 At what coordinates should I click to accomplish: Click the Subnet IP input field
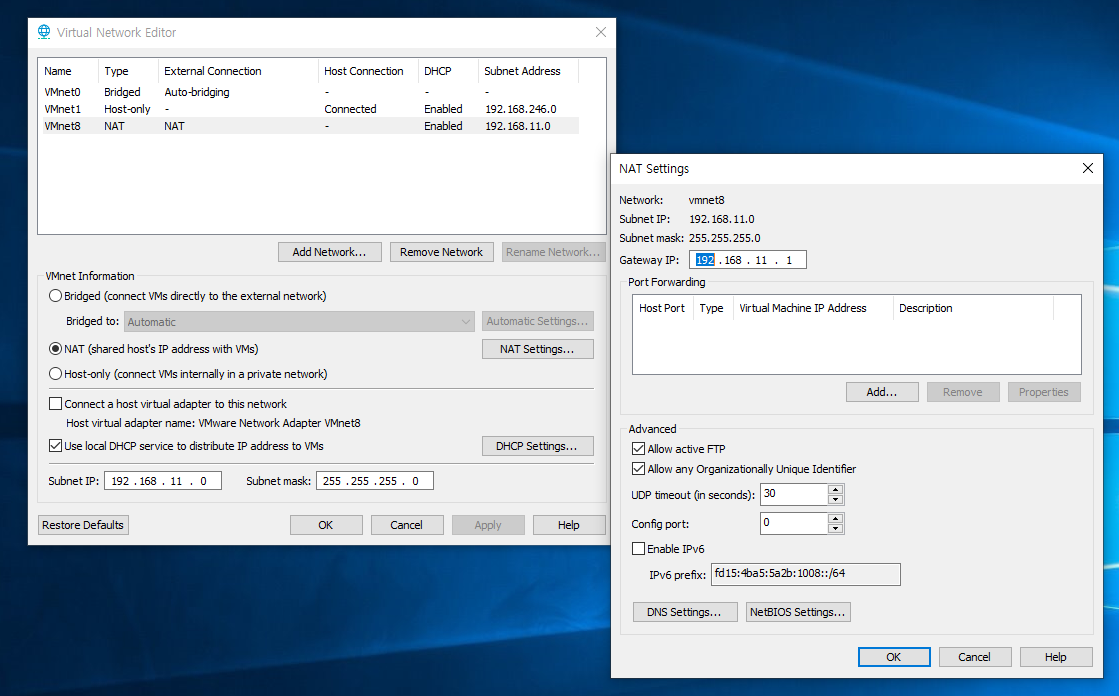[163, 481]
